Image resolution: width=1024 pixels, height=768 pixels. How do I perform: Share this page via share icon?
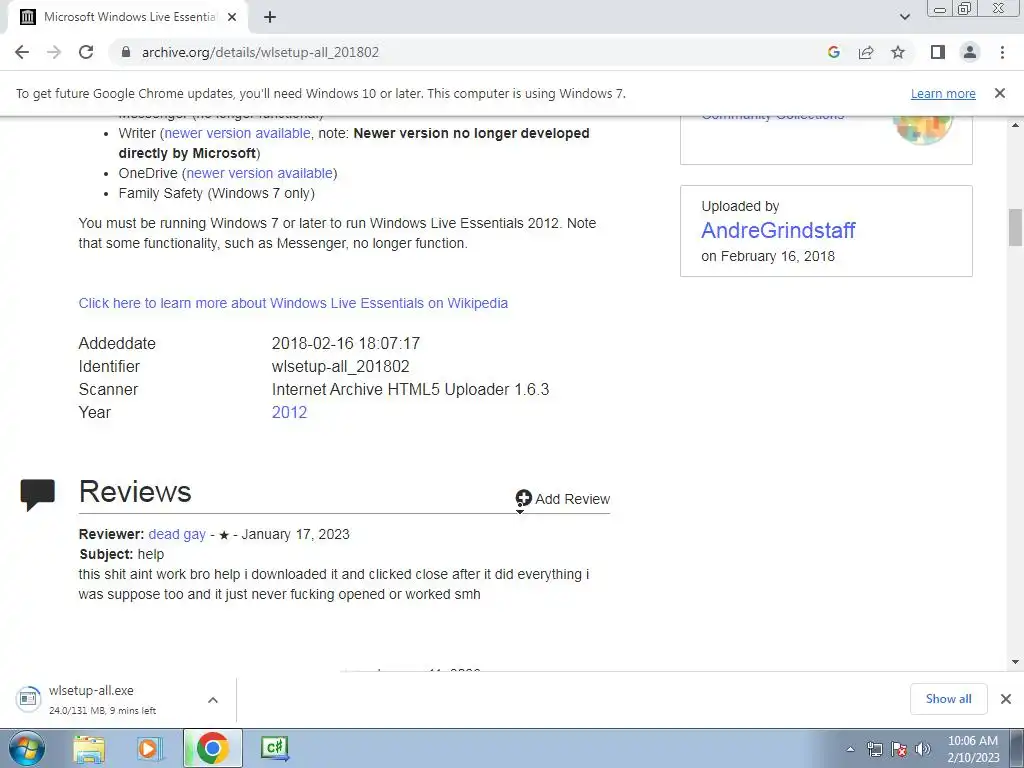pyautogui.click(x=866, y=52)
